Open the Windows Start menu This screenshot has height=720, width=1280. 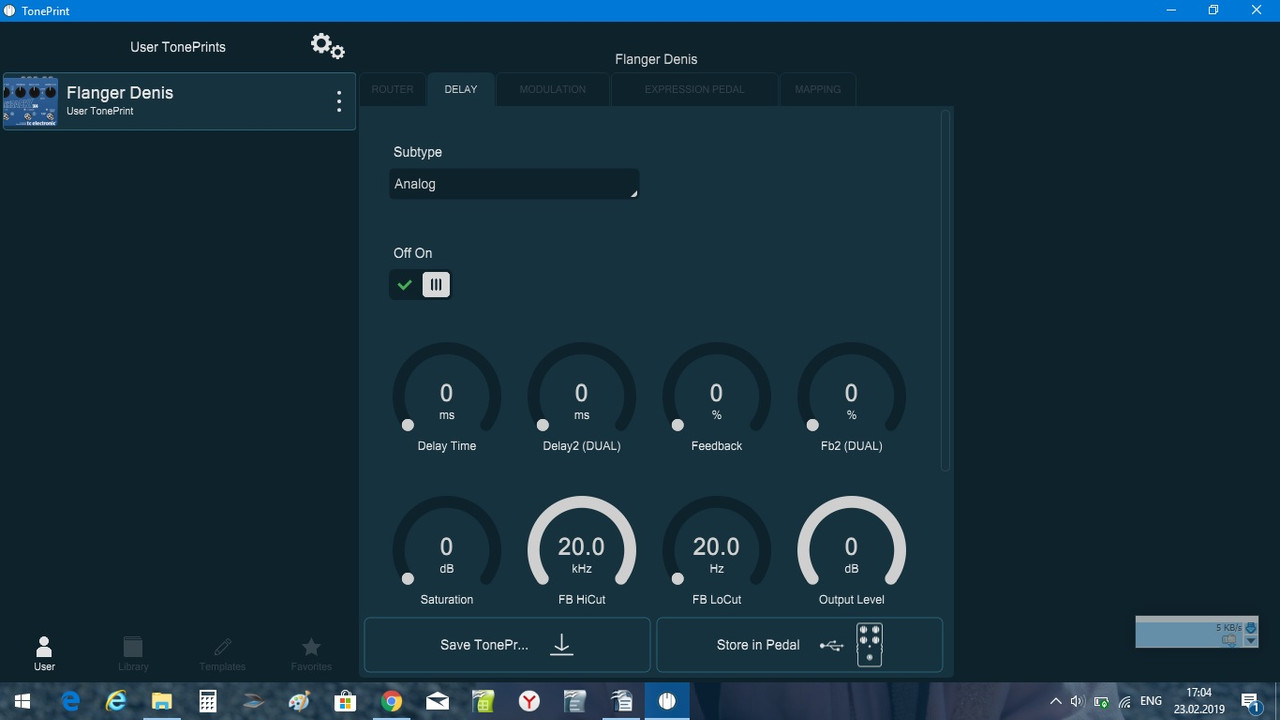[22, 702]
